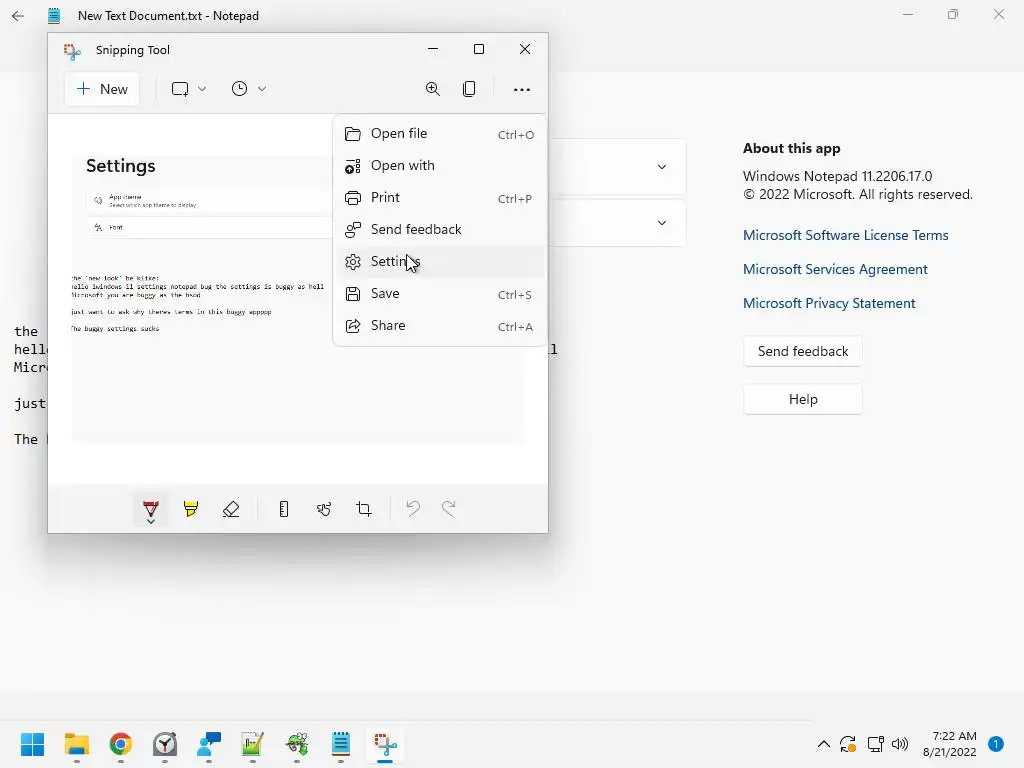Open the Windows Start menu
Viewport: 1024px width, 768px height.
tap(33, 744)
